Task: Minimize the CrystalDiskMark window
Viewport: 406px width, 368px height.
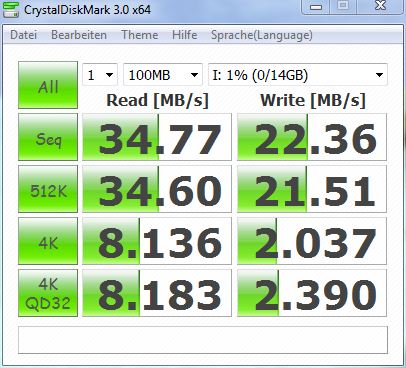Action: coord(316,6)
